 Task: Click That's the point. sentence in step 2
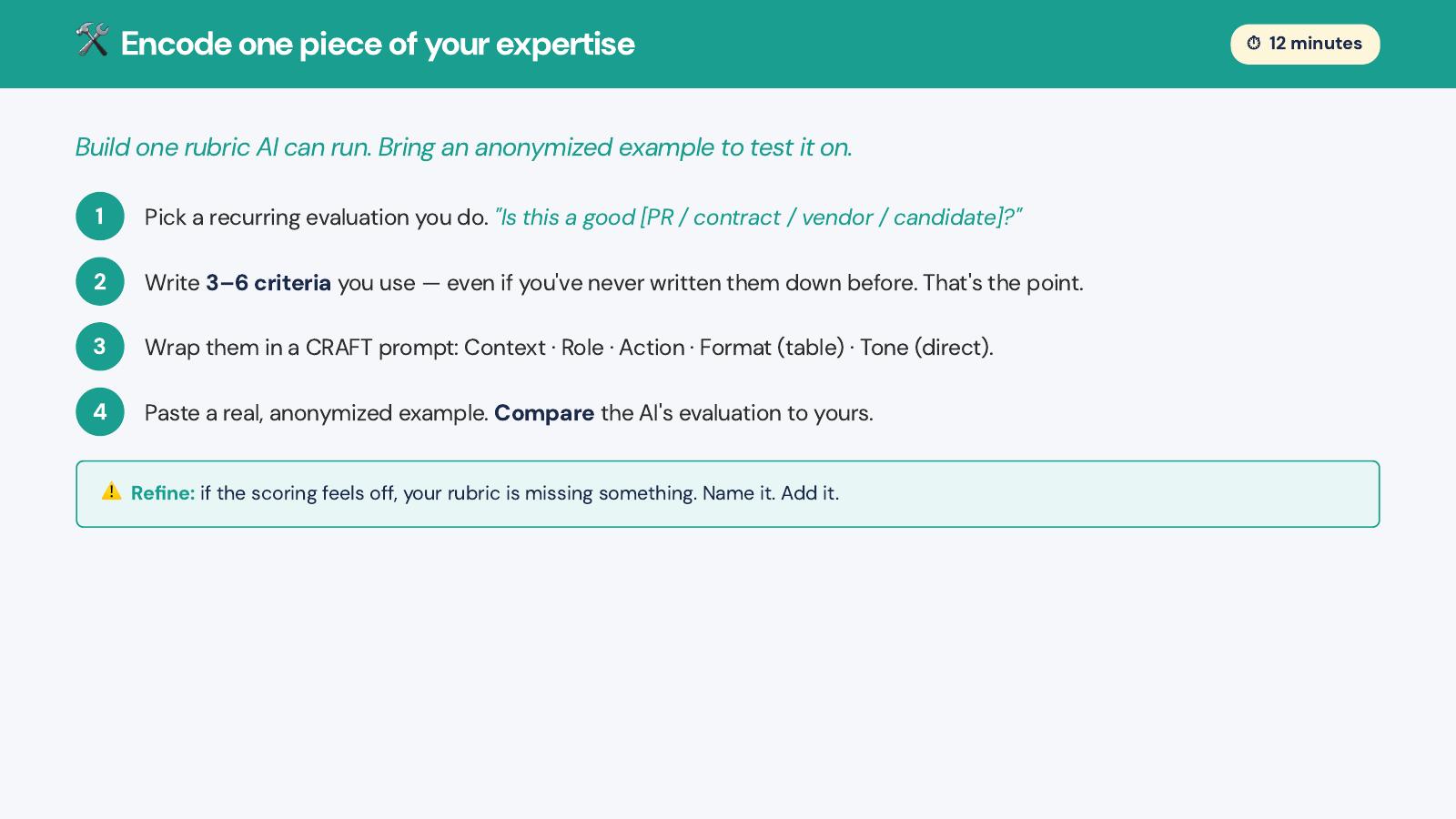tap(1003, 283)
